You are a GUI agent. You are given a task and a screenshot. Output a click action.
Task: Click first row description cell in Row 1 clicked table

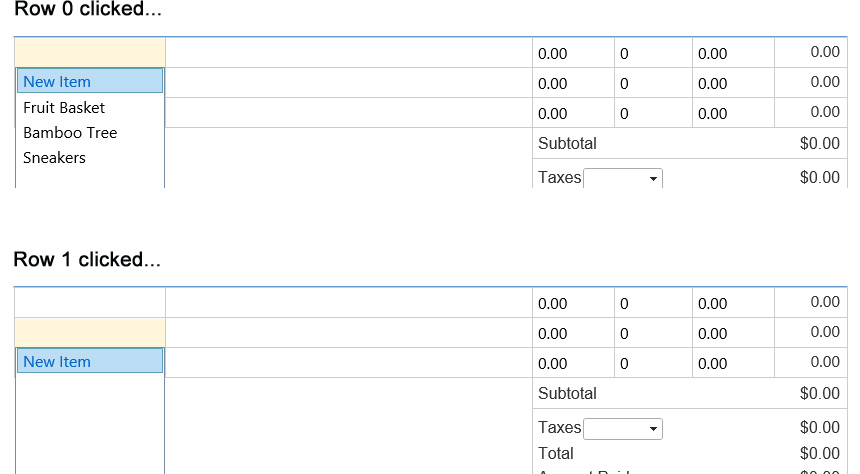(x=348, y=302)
